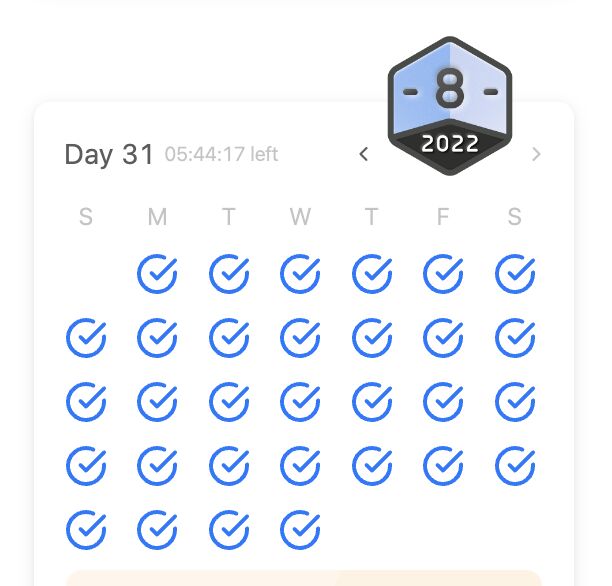Select the check for Thursday the 4th
This screenshot has height=586, width=612.
click(372, 274)
